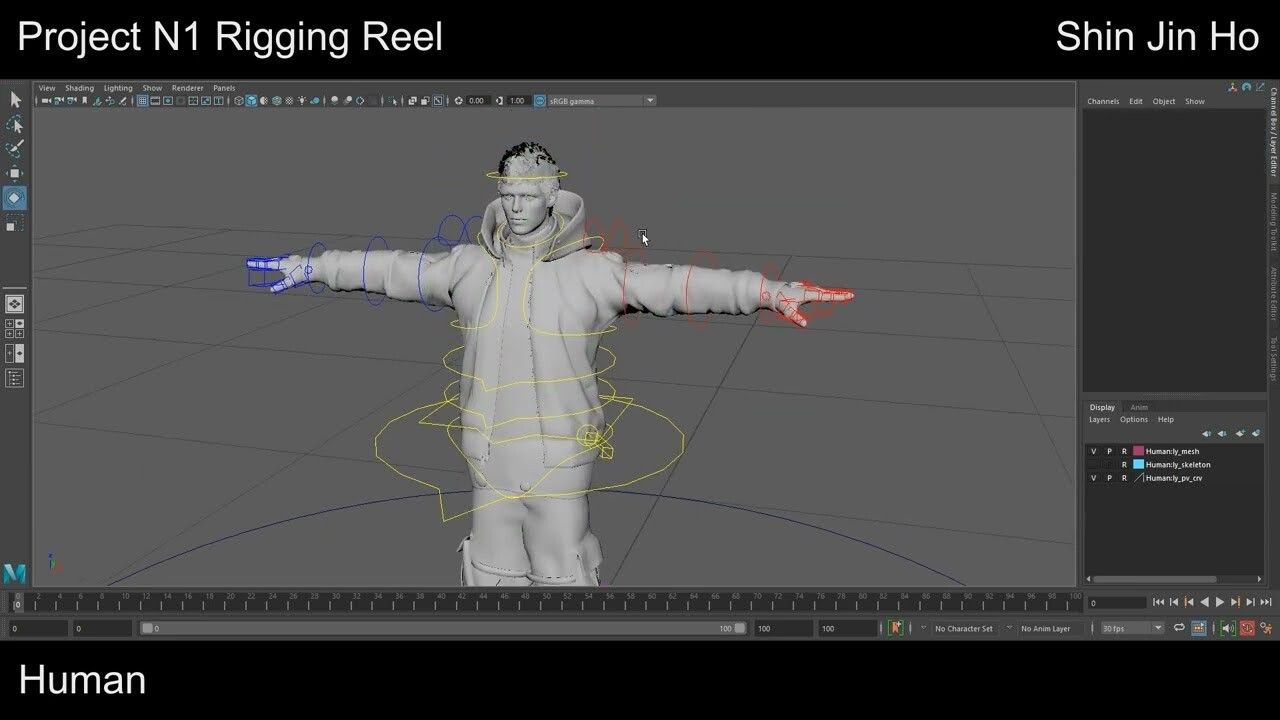Image resolution: width=1280 pixels, height=720 pixels.
Task: Activate the Lasso tool
Action: (x=14, y=124)
